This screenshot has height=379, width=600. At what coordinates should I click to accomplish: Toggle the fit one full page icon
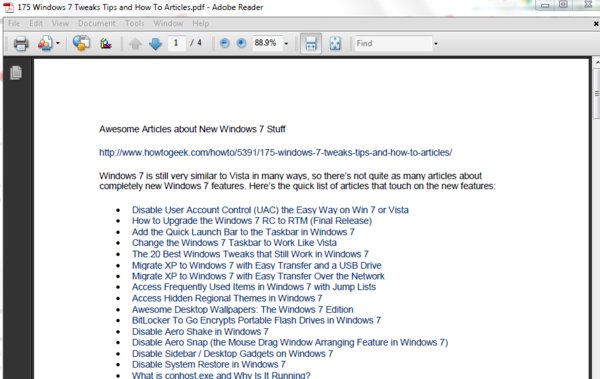(x=335, y=43)
